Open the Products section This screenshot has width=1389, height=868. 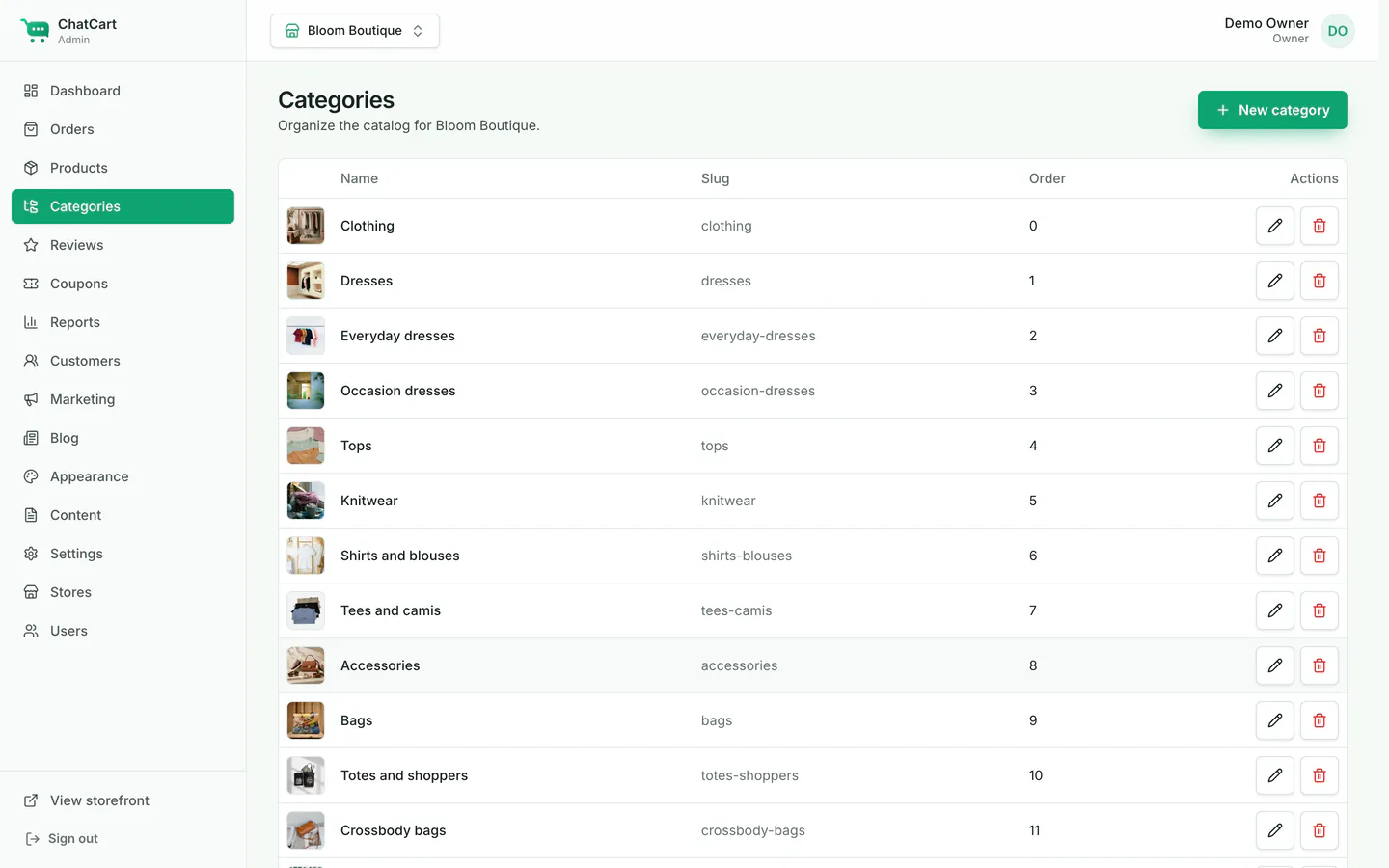click(x=123, y=168)
